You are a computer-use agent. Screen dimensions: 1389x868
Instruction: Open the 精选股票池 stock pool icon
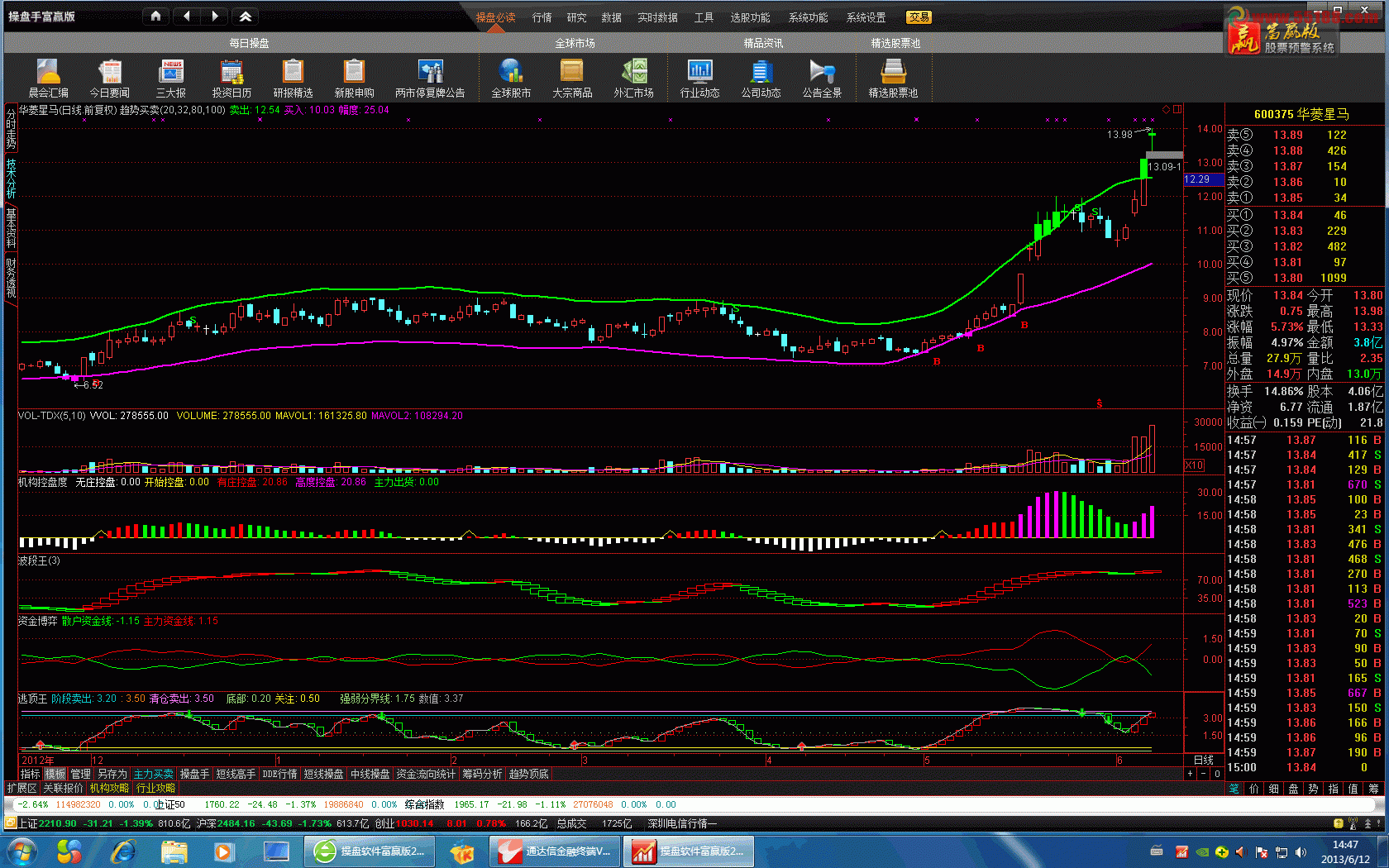(893, 79)
